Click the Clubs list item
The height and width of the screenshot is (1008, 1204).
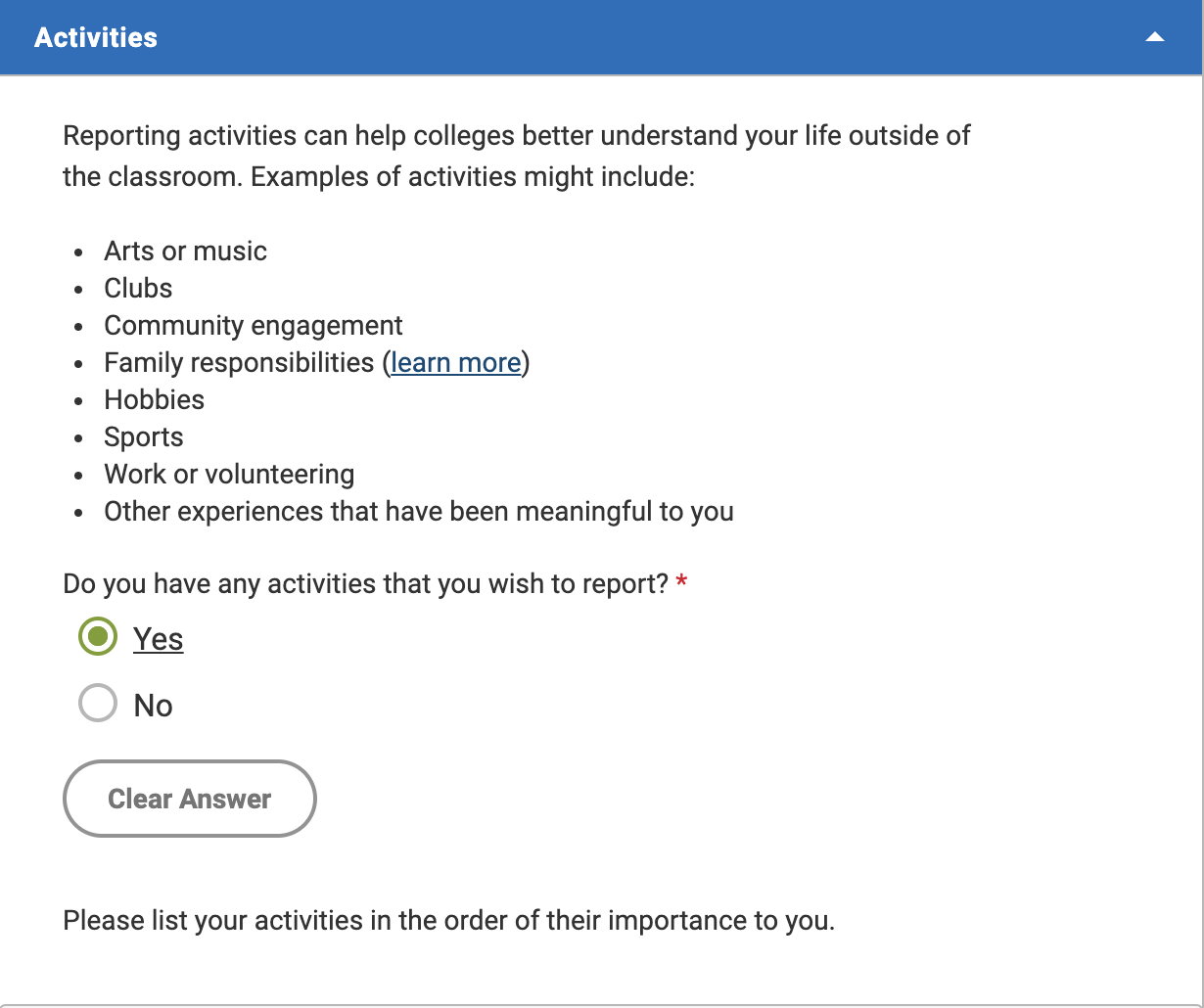point(138,288)
